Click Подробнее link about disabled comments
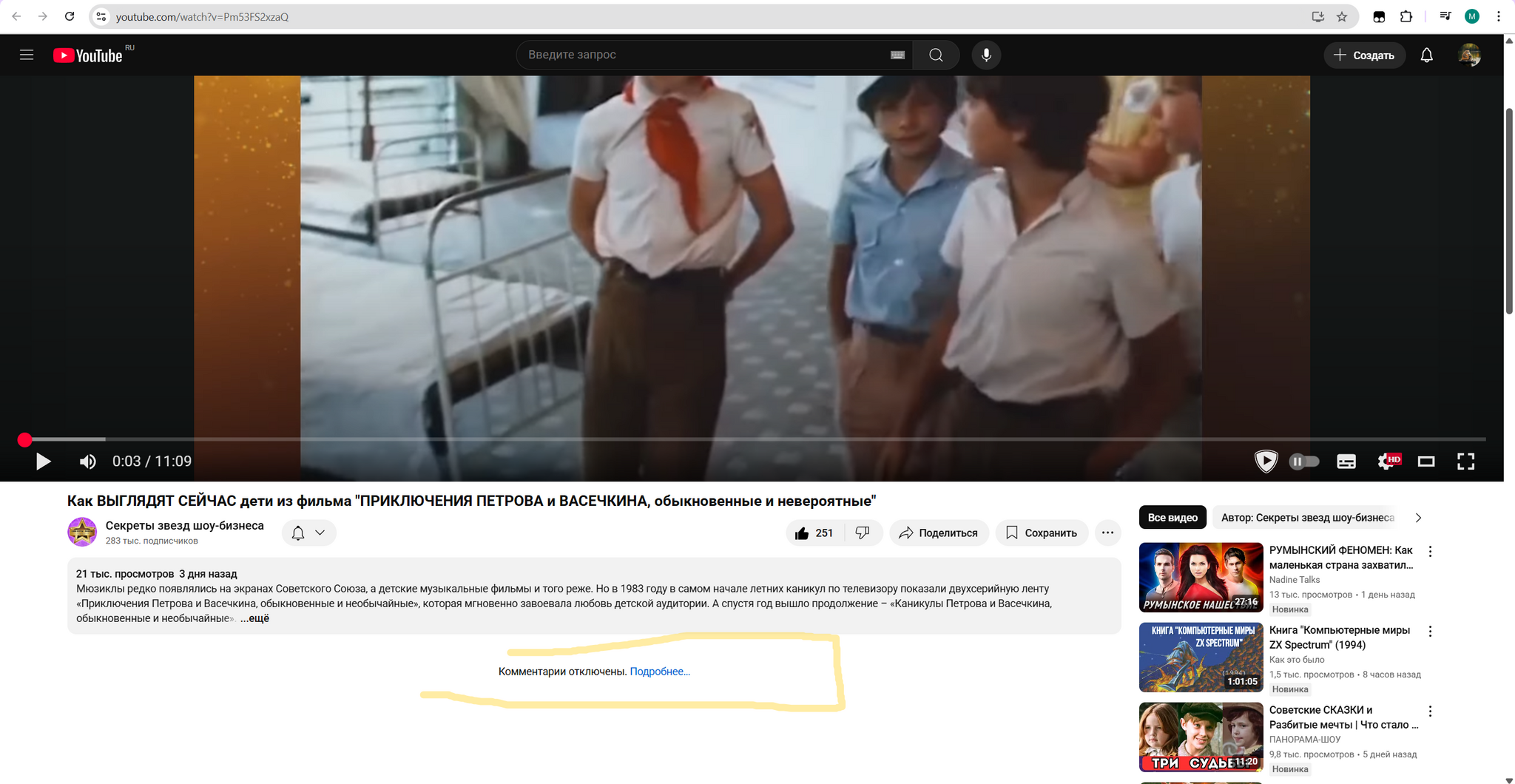 660,672
